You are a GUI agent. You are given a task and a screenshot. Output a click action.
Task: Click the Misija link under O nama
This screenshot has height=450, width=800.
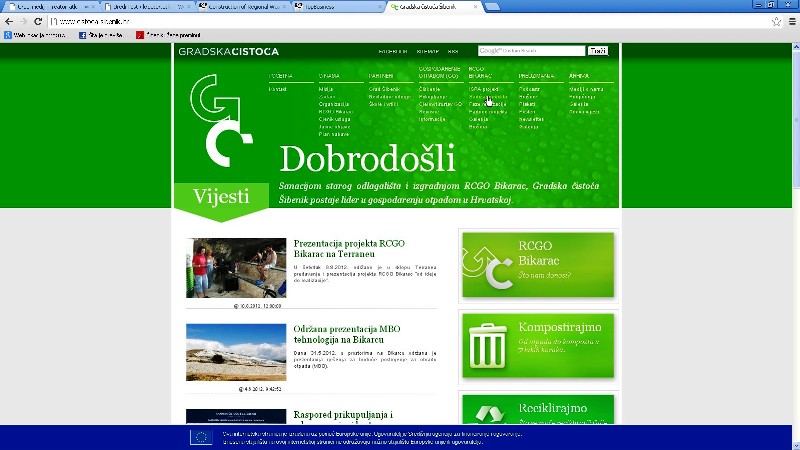[x=326, y=89]
